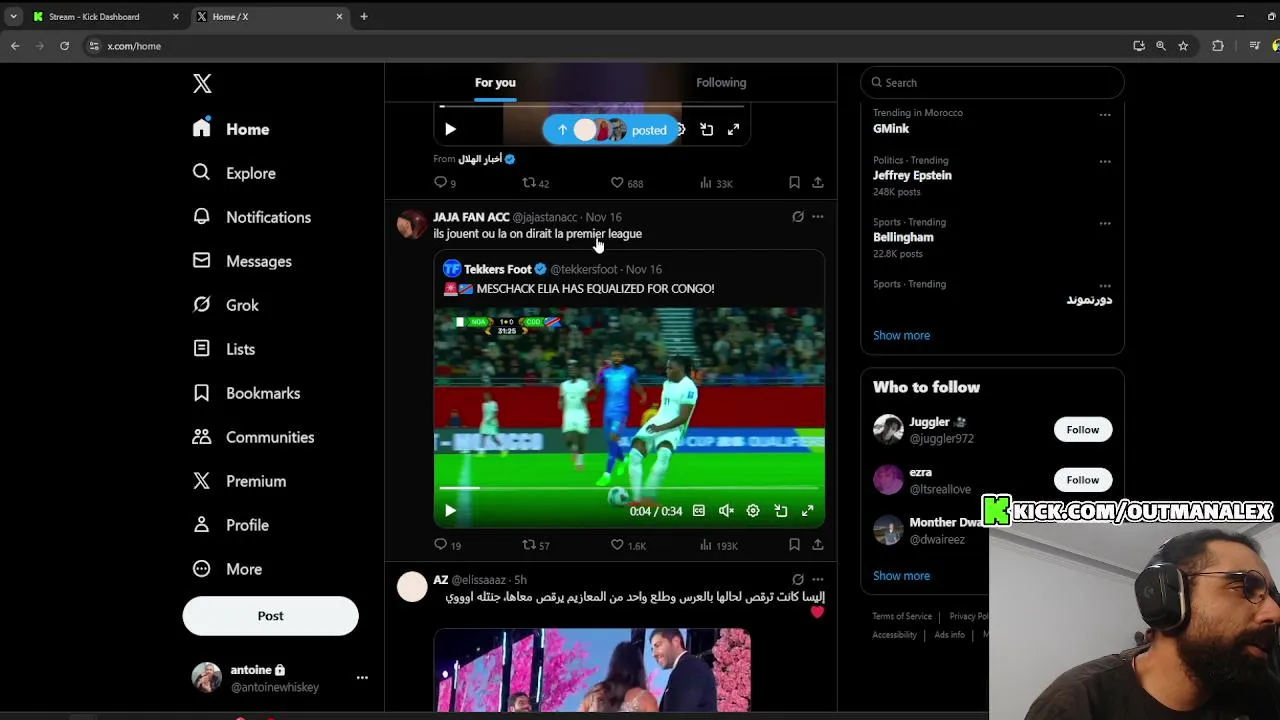Repost the post with 42 reposts

pos(536,183)
